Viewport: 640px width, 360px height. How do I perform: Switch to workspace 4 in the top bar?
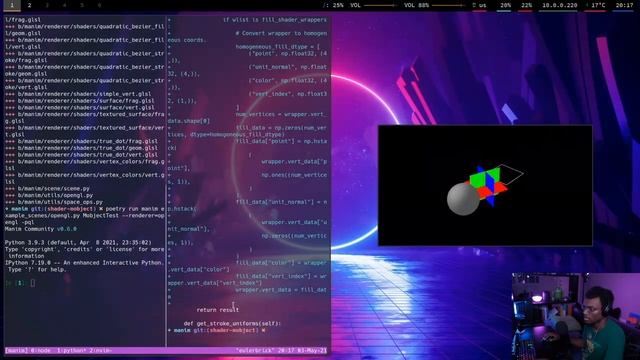point(64,5)
